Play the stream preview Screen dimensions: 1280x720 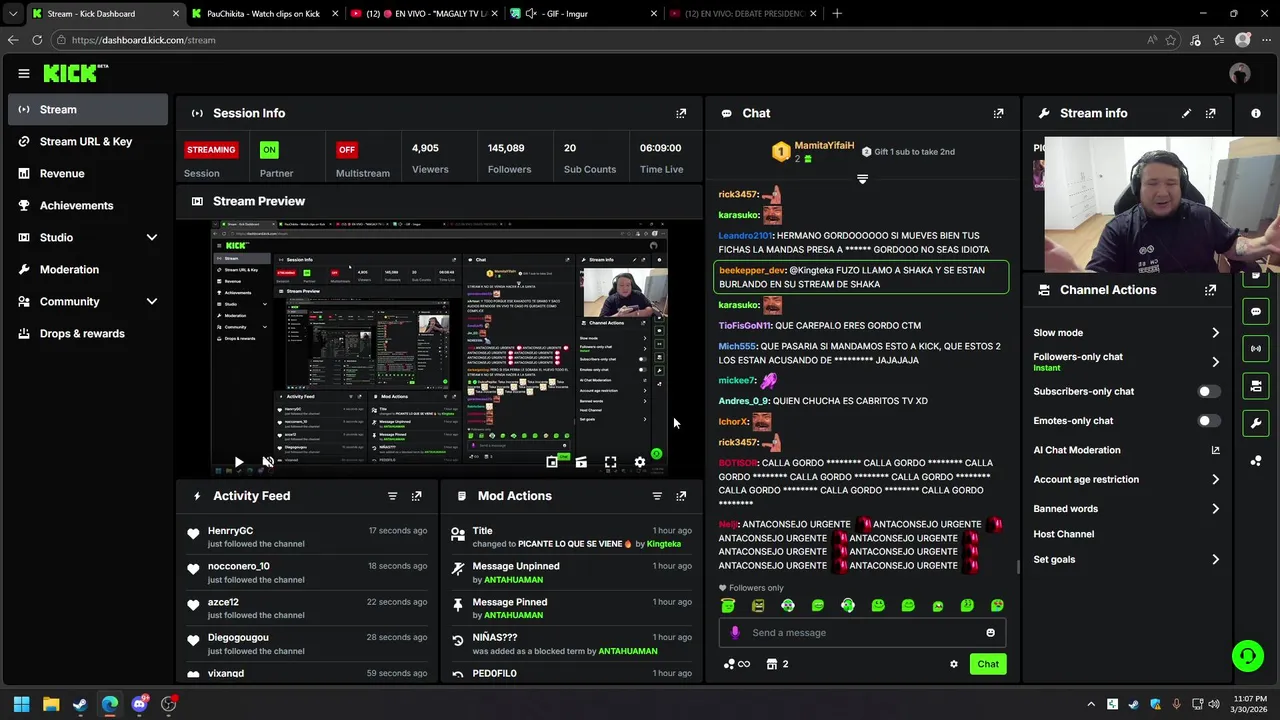click(x=238, y=462)
